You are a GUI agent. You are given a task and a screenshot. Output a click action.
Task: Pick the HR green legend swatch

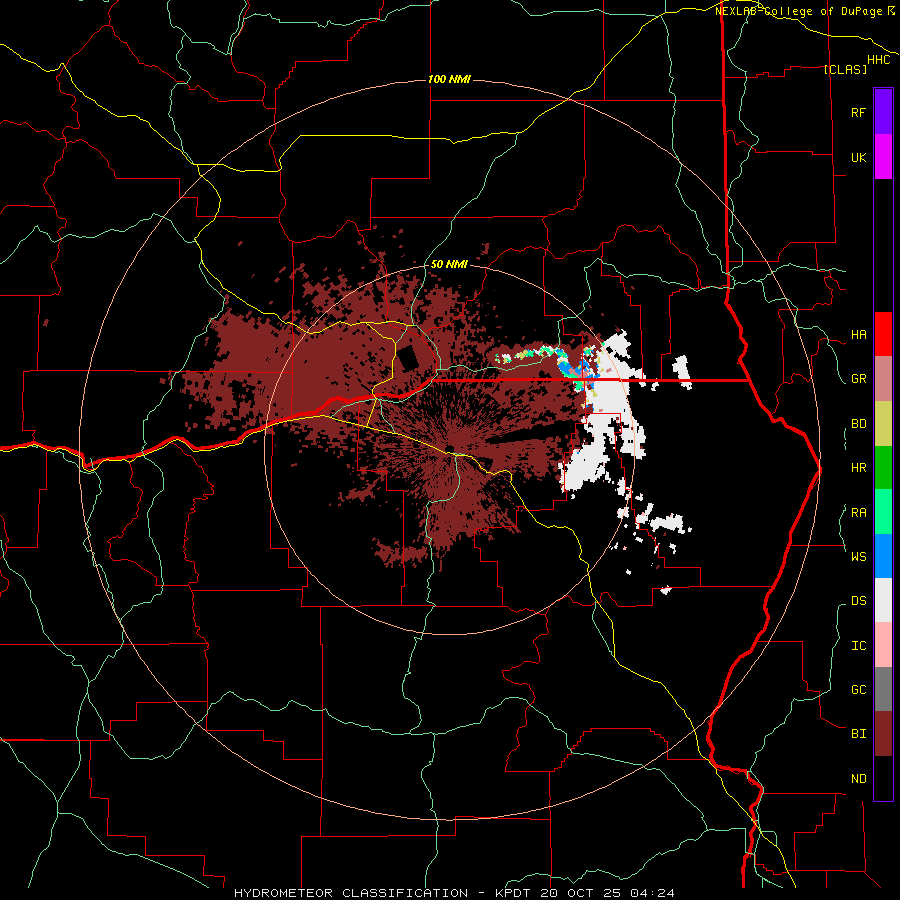click(x=883, y=468)
